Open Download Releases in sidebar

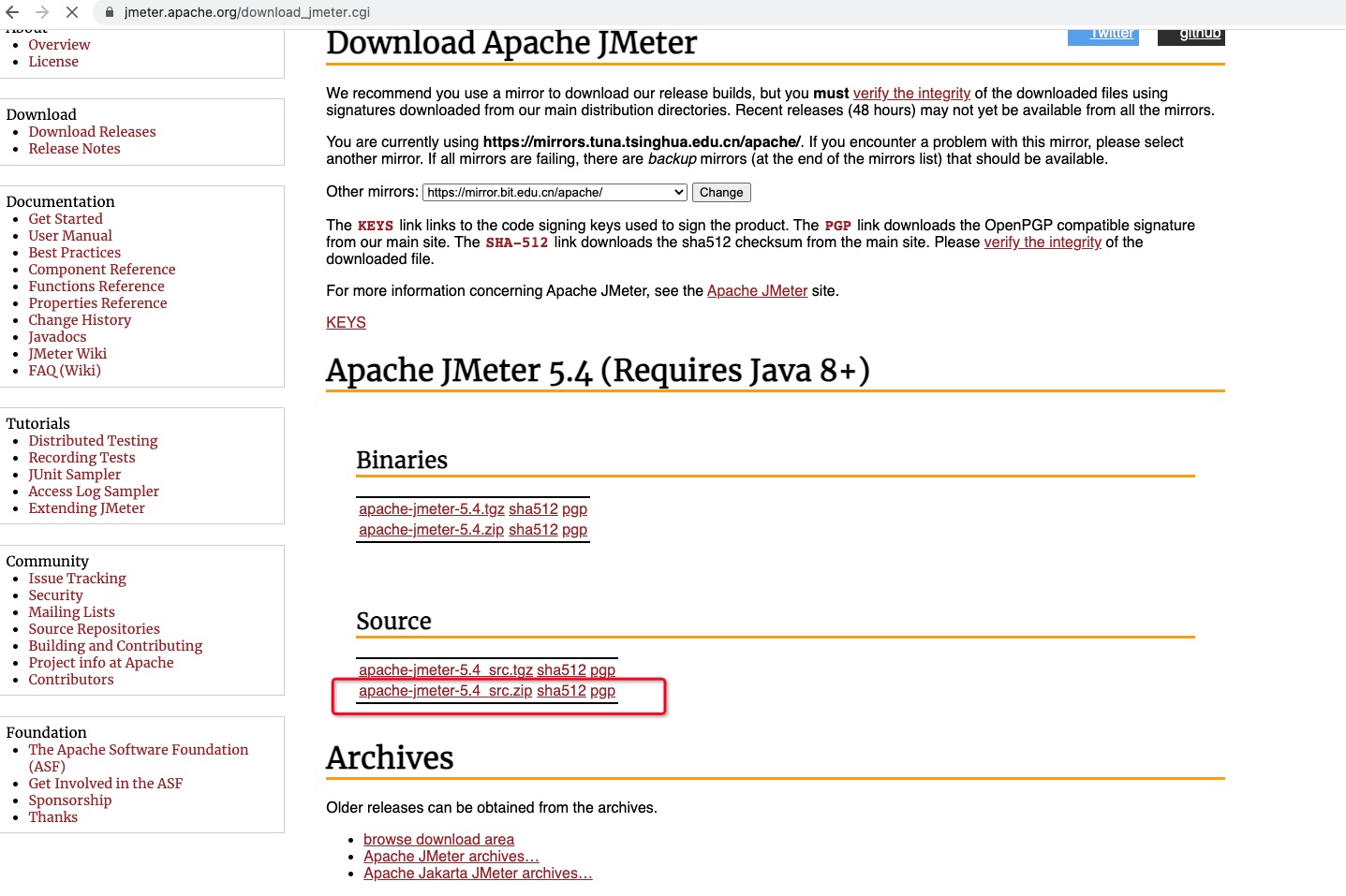(92, 131)
